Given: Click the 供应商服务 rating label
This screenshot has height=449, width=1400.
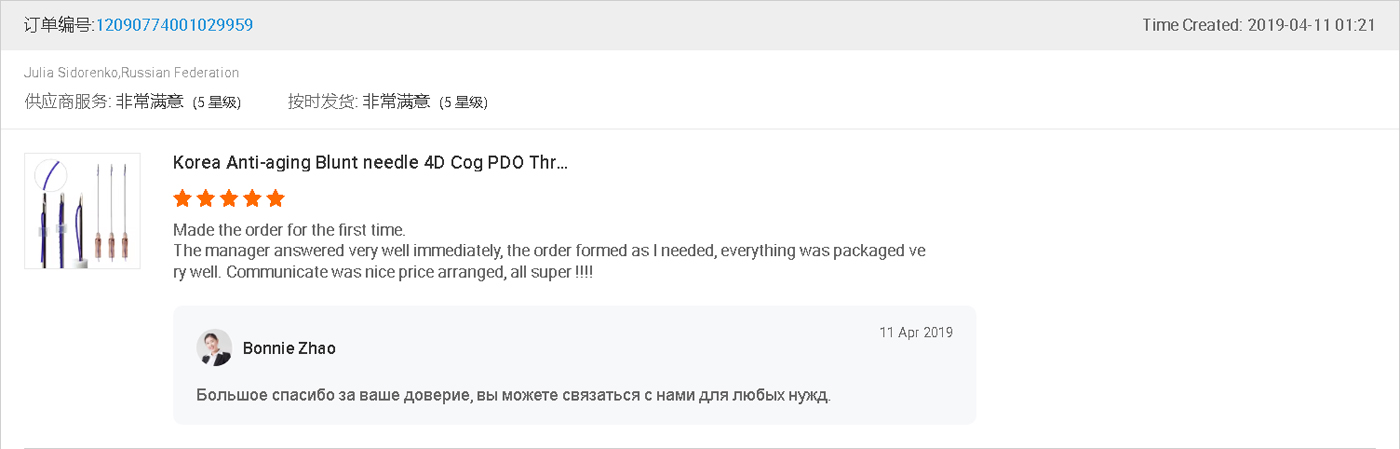Looking at the screenshot, I should tap(67, 101).
